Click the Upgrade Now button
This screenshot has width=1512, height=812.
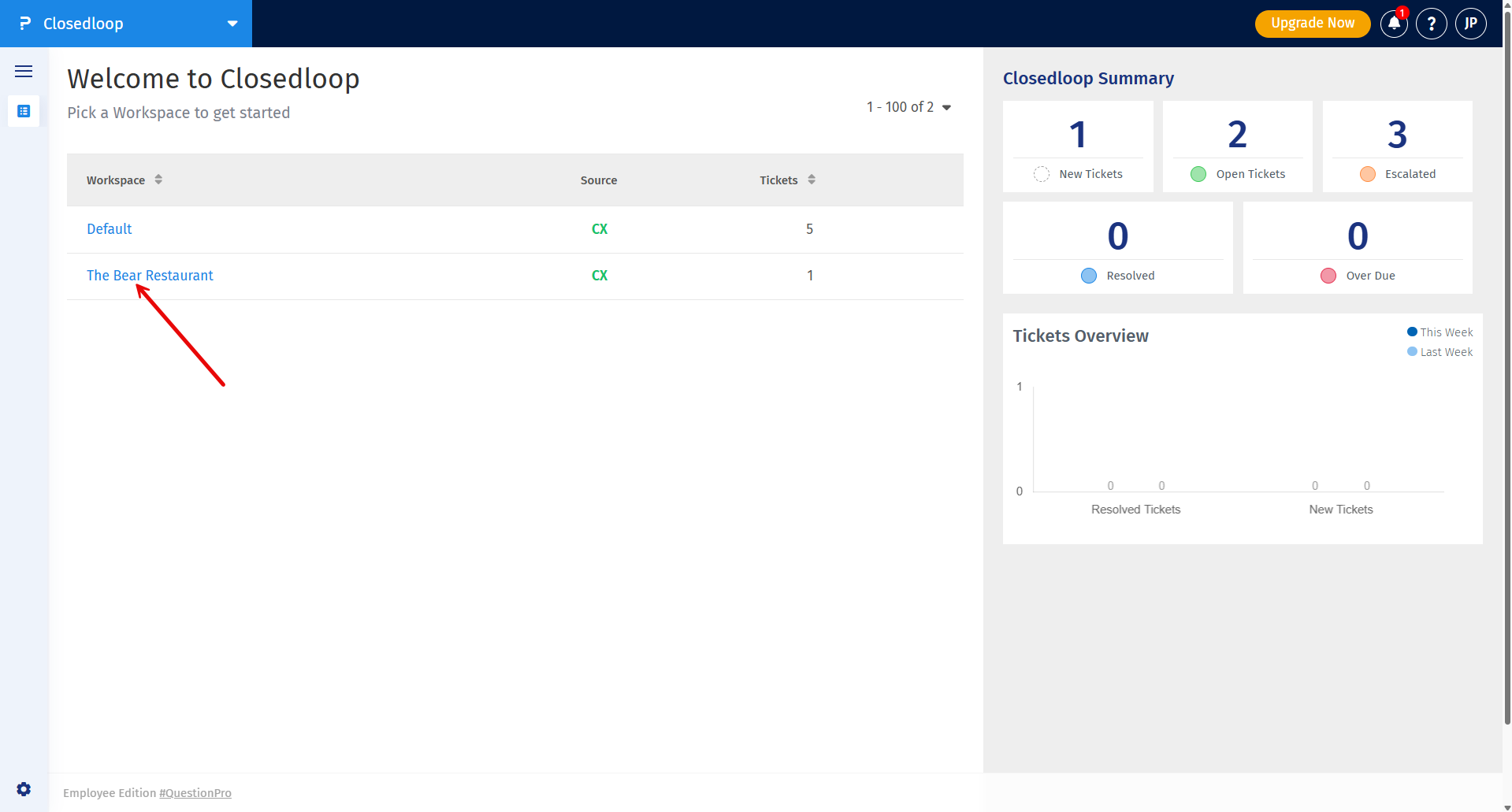(1311, 23)
